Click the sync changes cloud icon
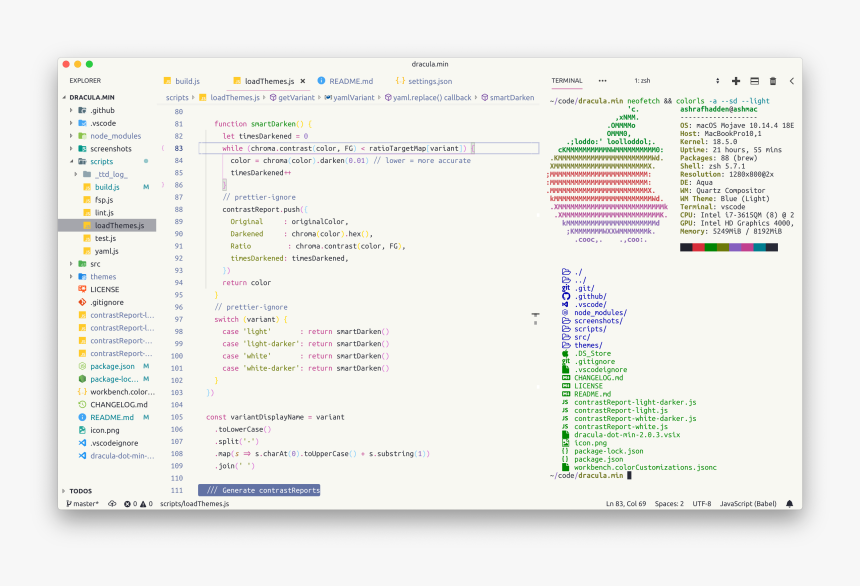860x586 pixels. coord(112,504)
